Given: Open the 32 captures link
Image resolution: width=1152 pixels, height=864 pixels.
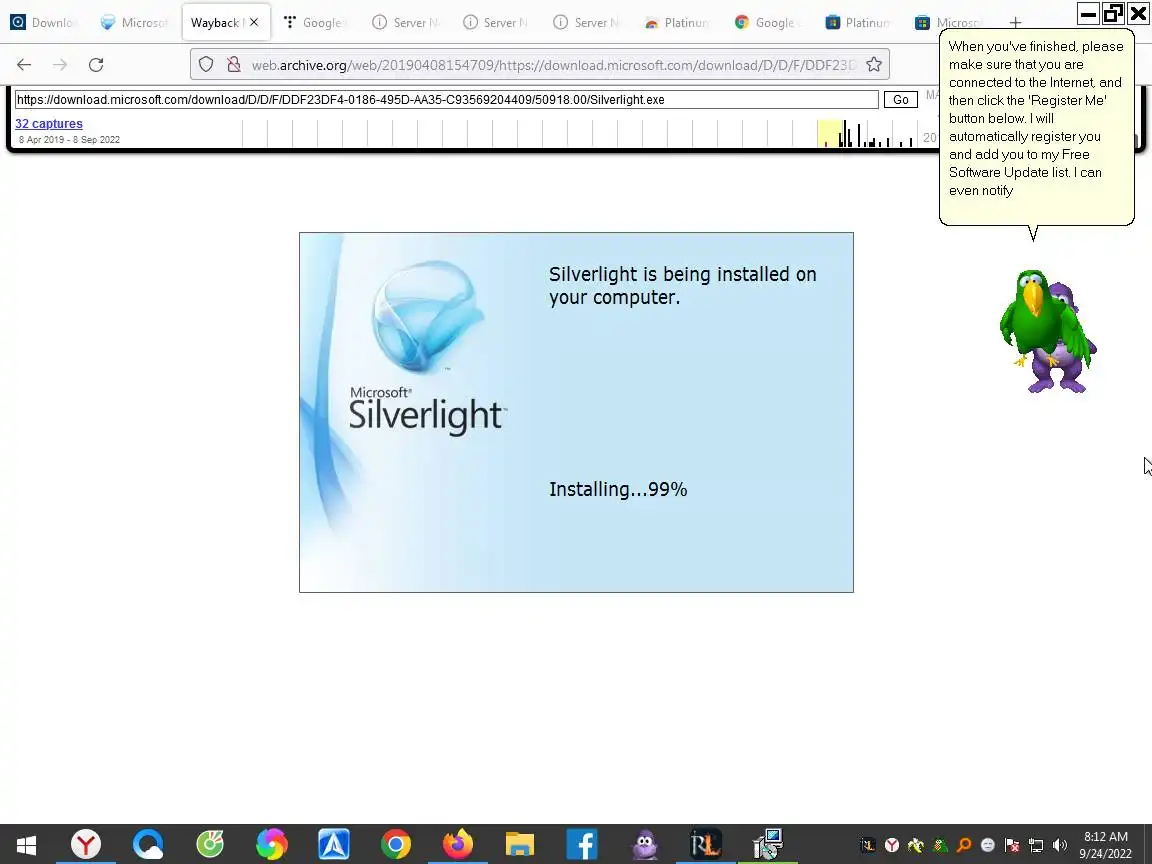Looking at the screenshot, I should tap(48, 123).
